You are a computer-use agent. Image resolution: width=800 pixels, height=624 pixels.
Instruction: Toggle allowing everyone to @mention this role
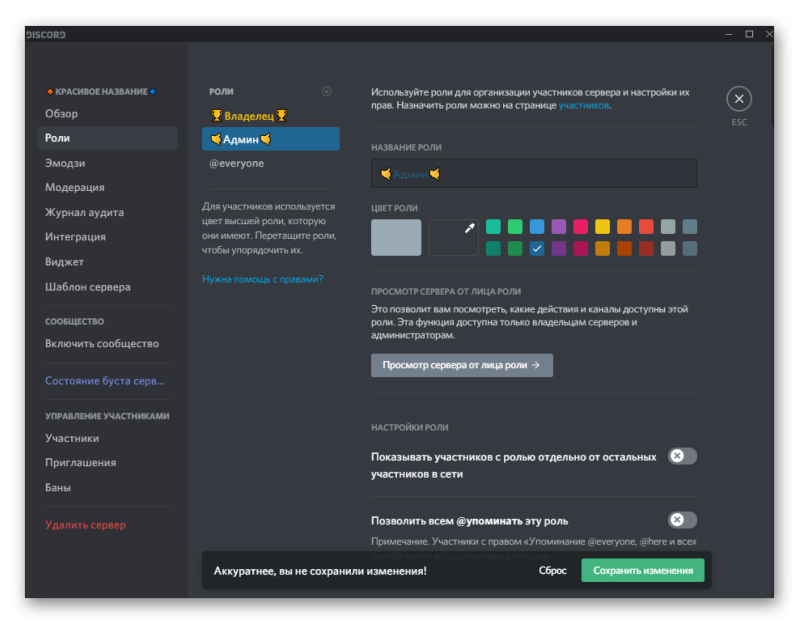(682, 520)
